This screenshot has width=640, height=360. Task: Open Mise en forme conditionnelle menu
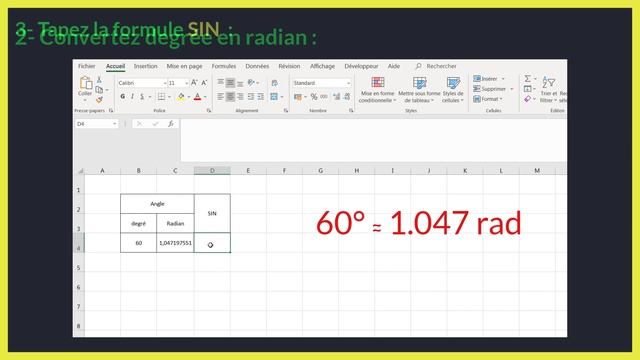pos(378,90)
